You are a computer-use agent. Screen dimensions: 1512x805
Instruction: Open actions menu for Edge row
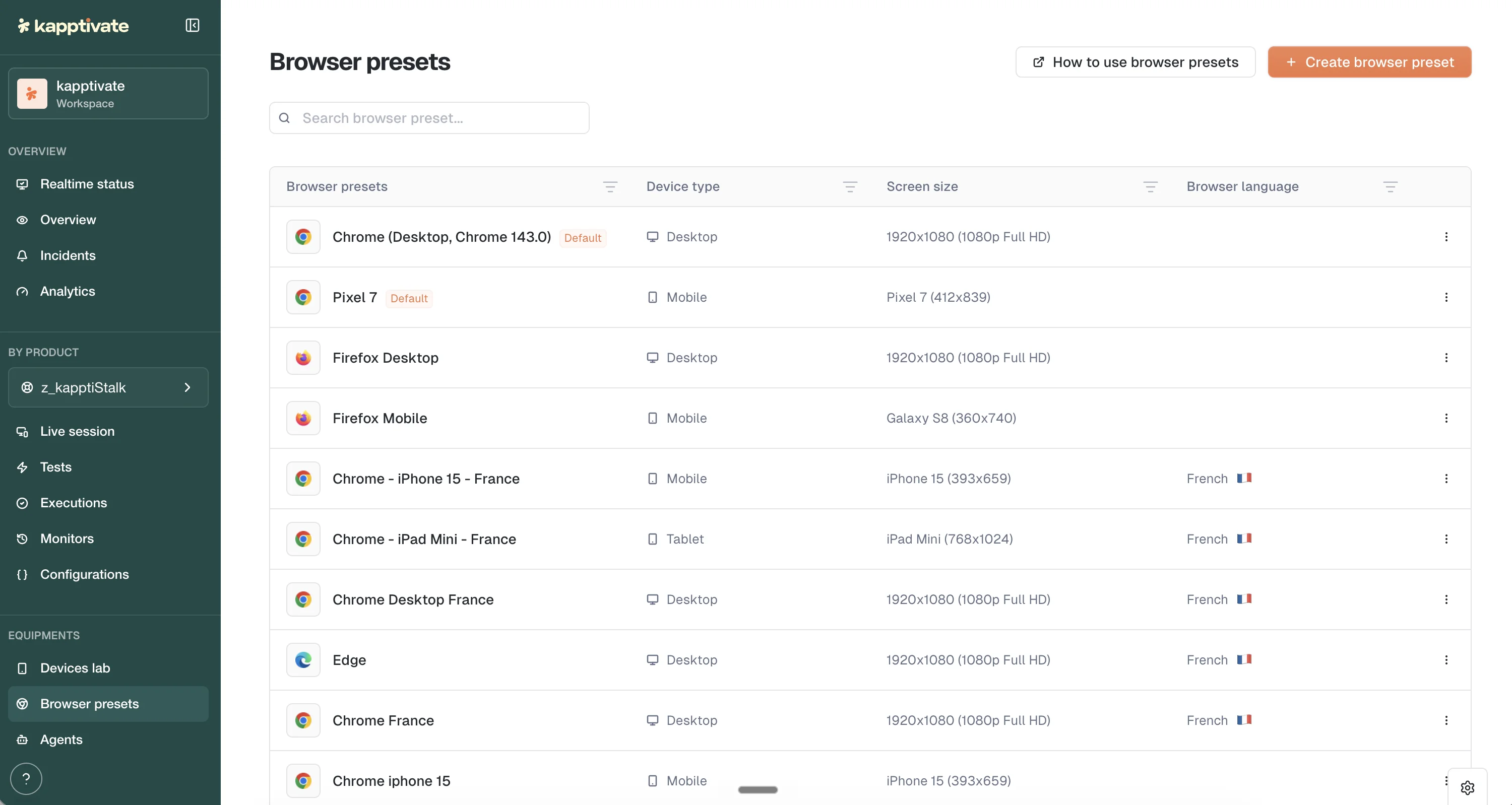[1445, 660]
